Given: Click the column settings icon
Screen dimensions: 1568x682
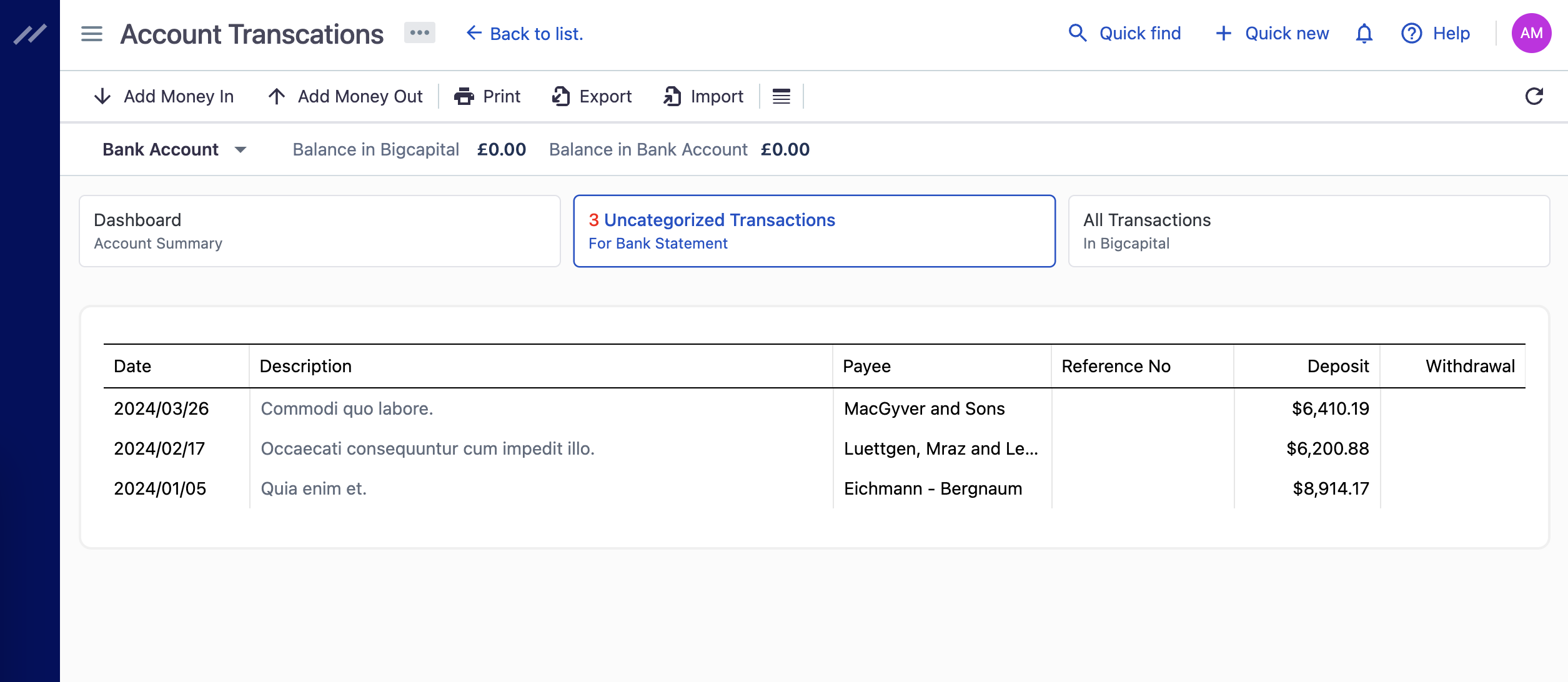Looking at the screenshot, I should tap(782, 96).
